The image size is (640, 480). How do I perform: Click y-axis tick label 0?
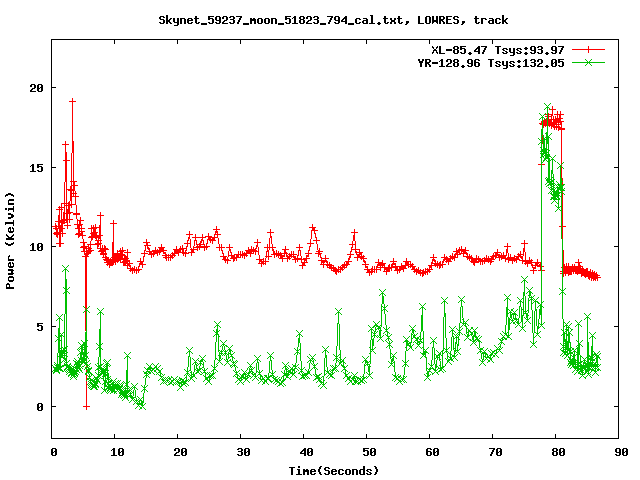tap(40, 407)
